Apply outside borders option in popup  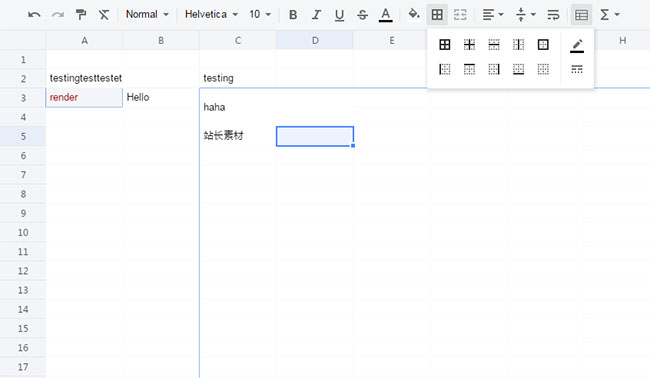pyautogui.click(x=543, y=44)
